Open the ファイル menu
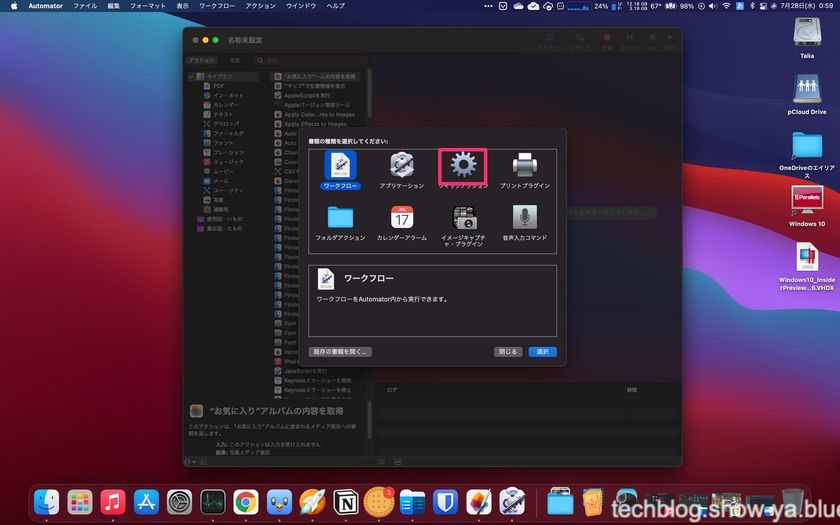Image resolution: width=840 pixels, height=525 pixels. [x=85, y=6]
